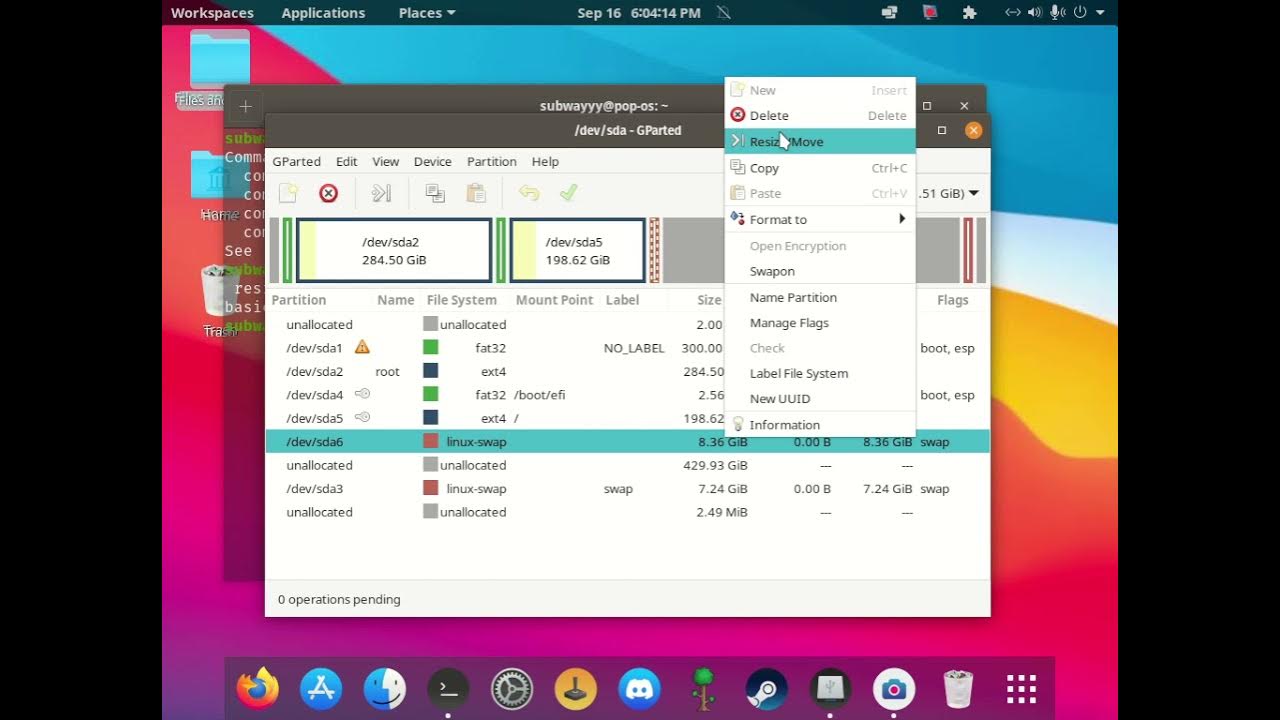Click the new tab plus button in terminal window
1280x720 pixels.
(x=245, y=106)
